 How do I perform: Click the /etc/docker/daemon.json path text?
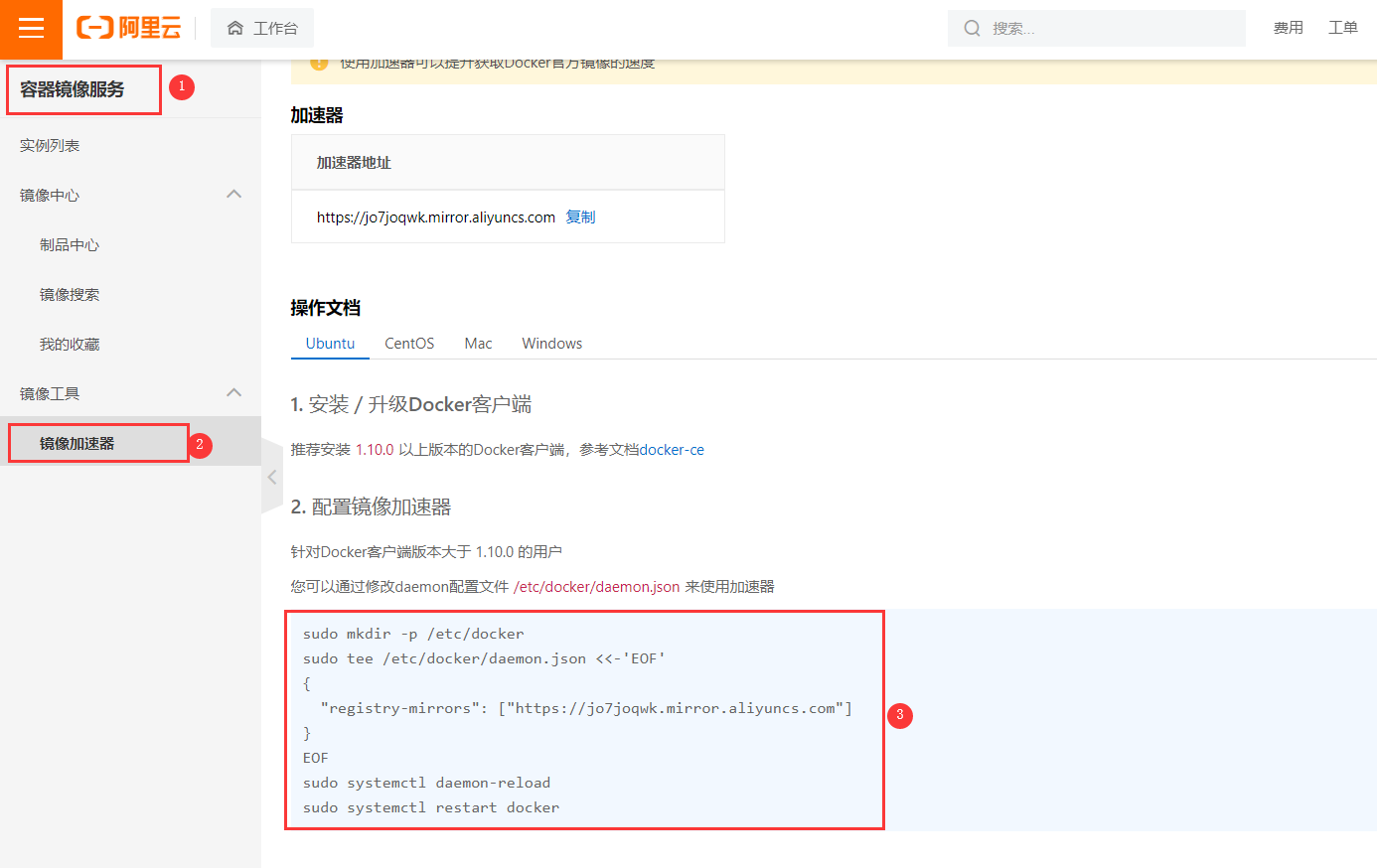click(596, 586)
